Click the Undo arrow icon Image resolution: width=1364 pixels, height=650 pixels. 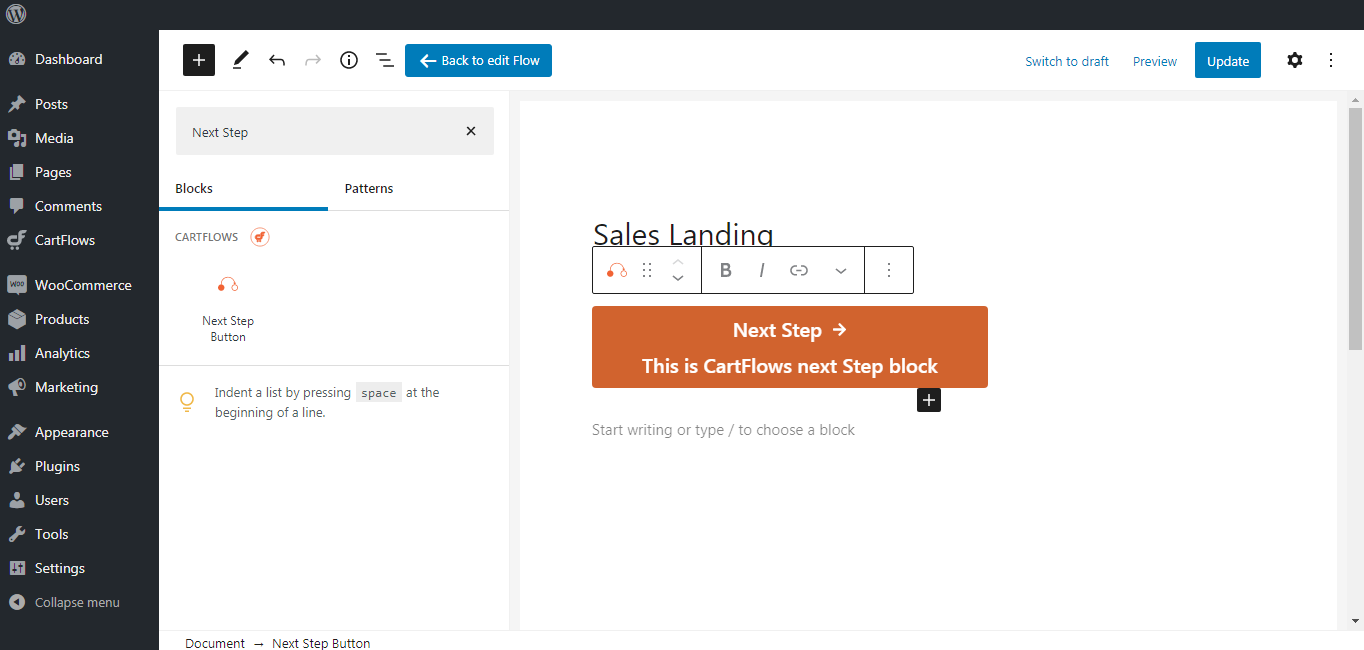coord(277,60)
